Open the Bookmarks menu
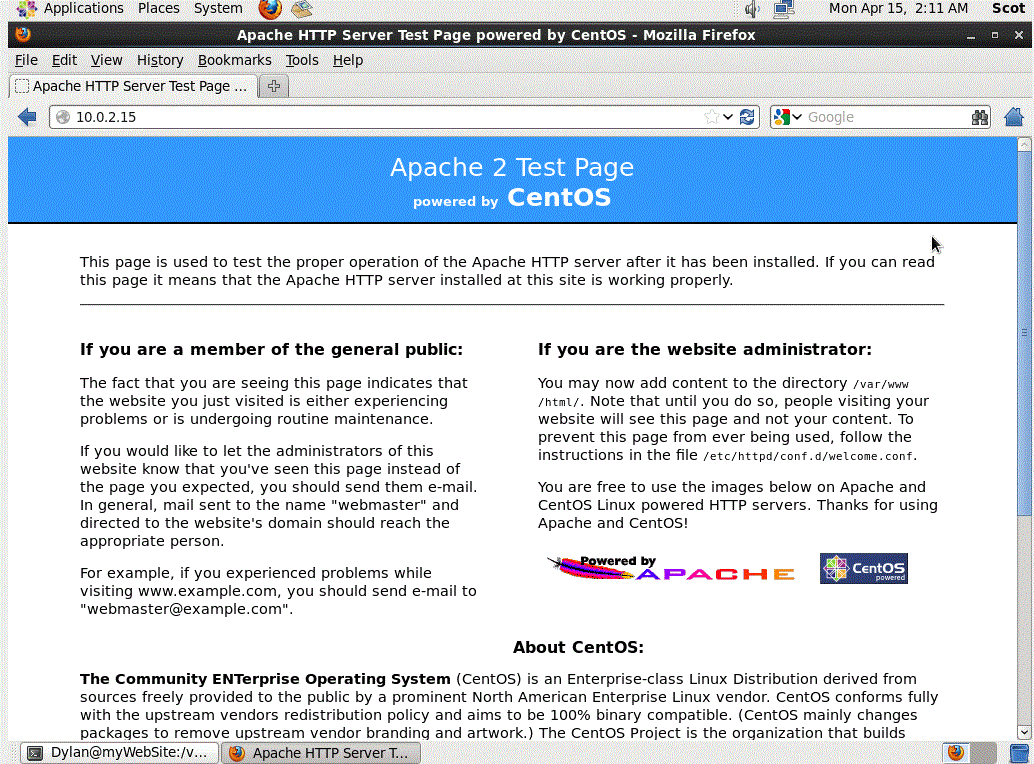The height and width of the screenshot is (764, 1034). pyautogui.click(x=234, y=60)
